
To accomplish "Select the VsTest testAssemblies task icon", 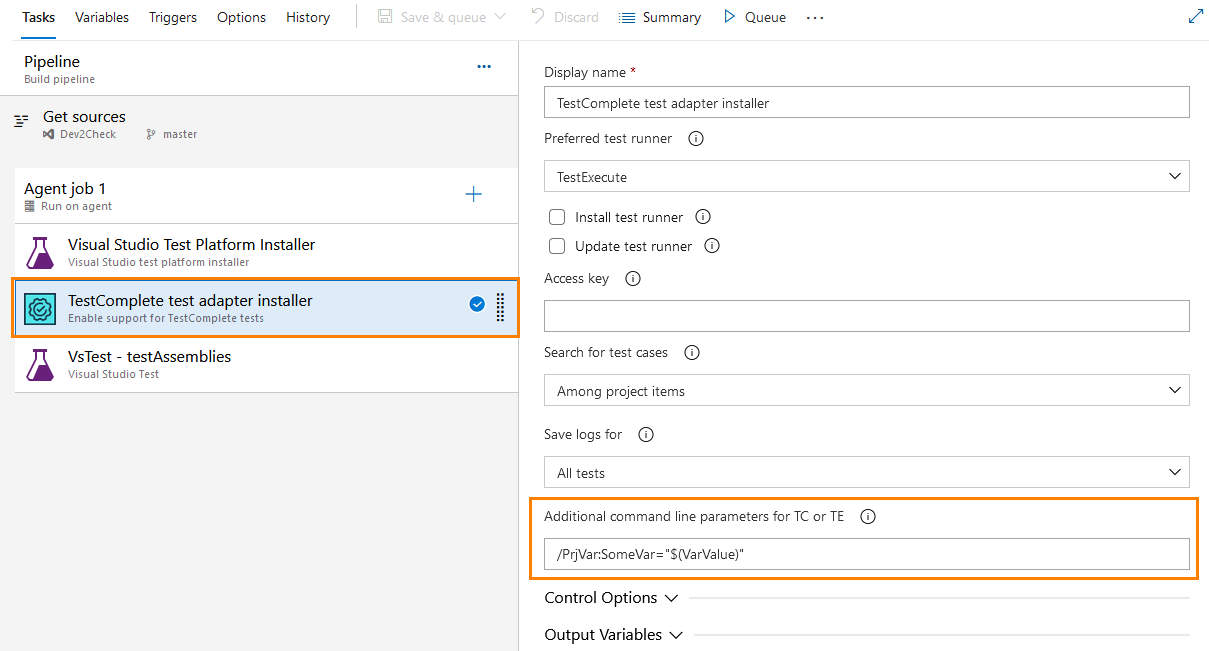I will (x=40, y=364).
